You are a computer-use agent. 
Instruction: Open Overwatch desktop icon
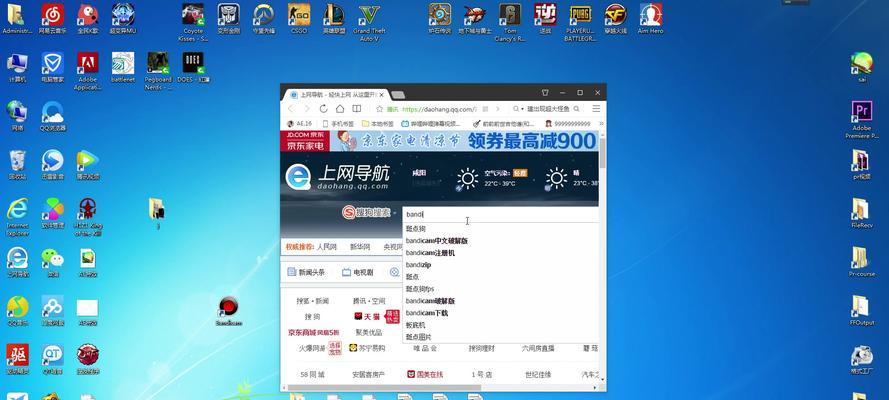[264, 19]
